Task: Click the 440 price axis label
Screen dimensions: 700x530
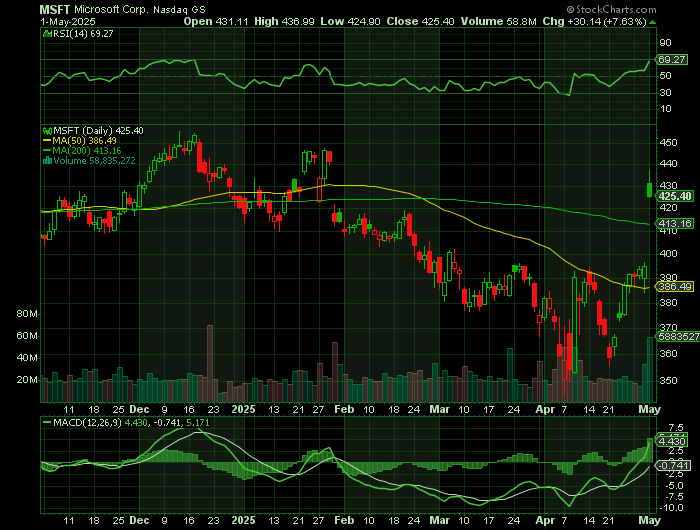Action: click(x=668, y=164)
